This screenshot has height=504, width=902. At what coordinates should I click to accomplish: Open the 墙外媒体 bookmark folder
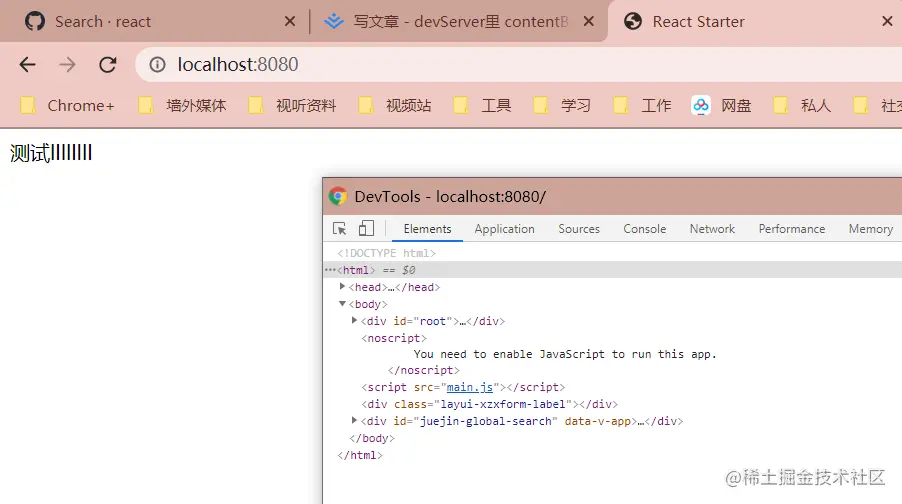point(182,106)
